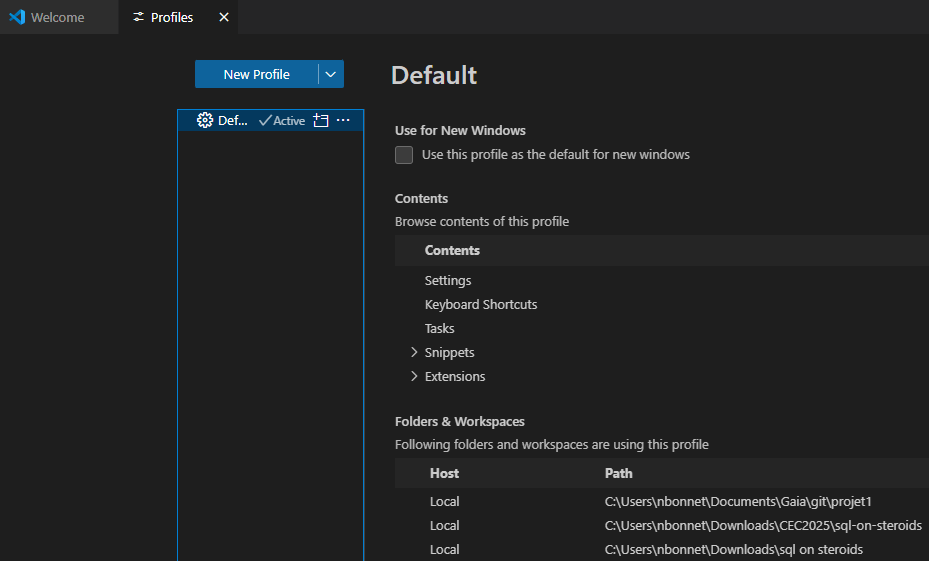Click the Path column header

click(619, 473)
